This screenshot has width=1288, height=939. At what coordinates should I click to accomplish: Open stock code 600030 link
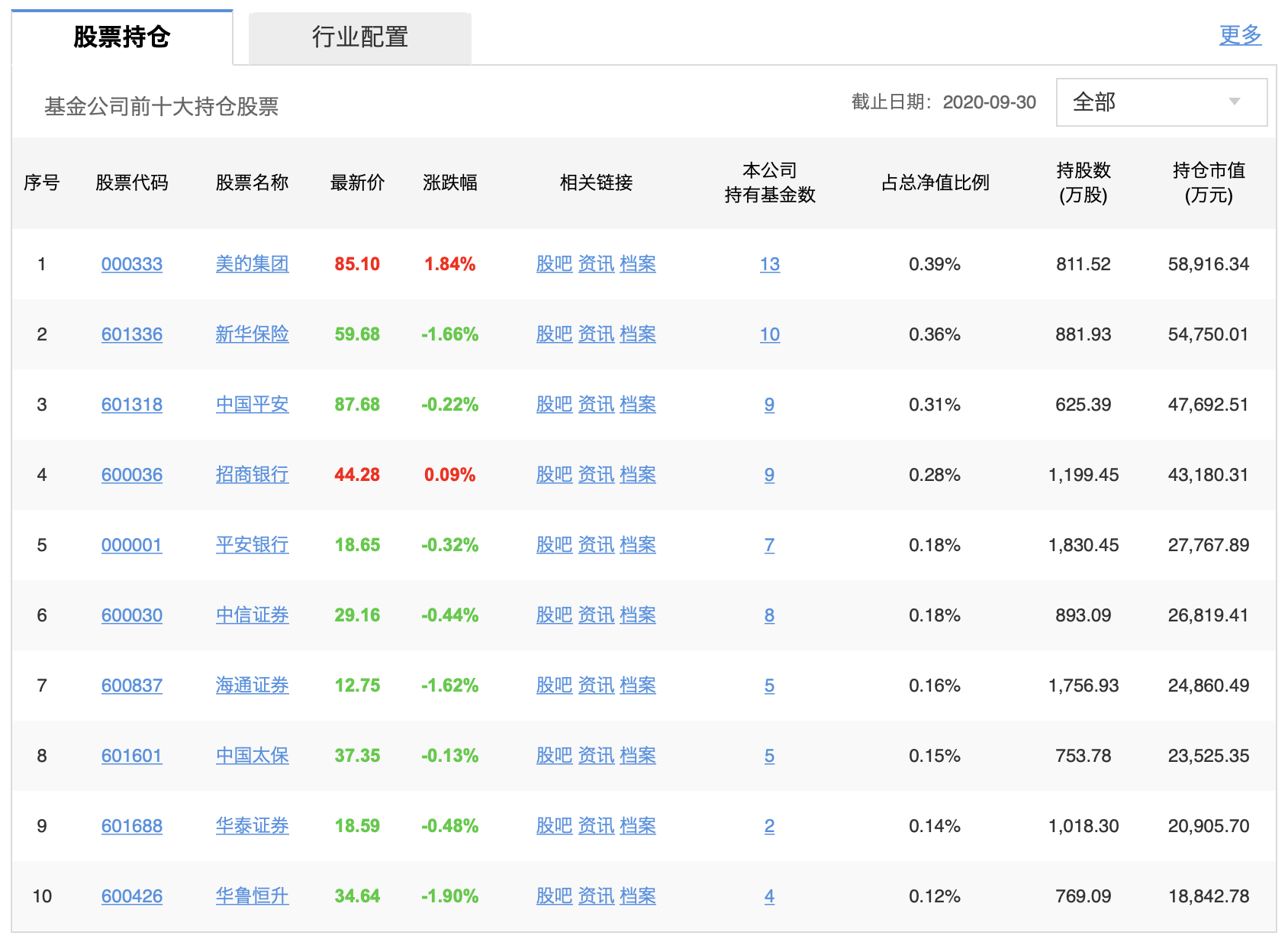pos(132,615)
